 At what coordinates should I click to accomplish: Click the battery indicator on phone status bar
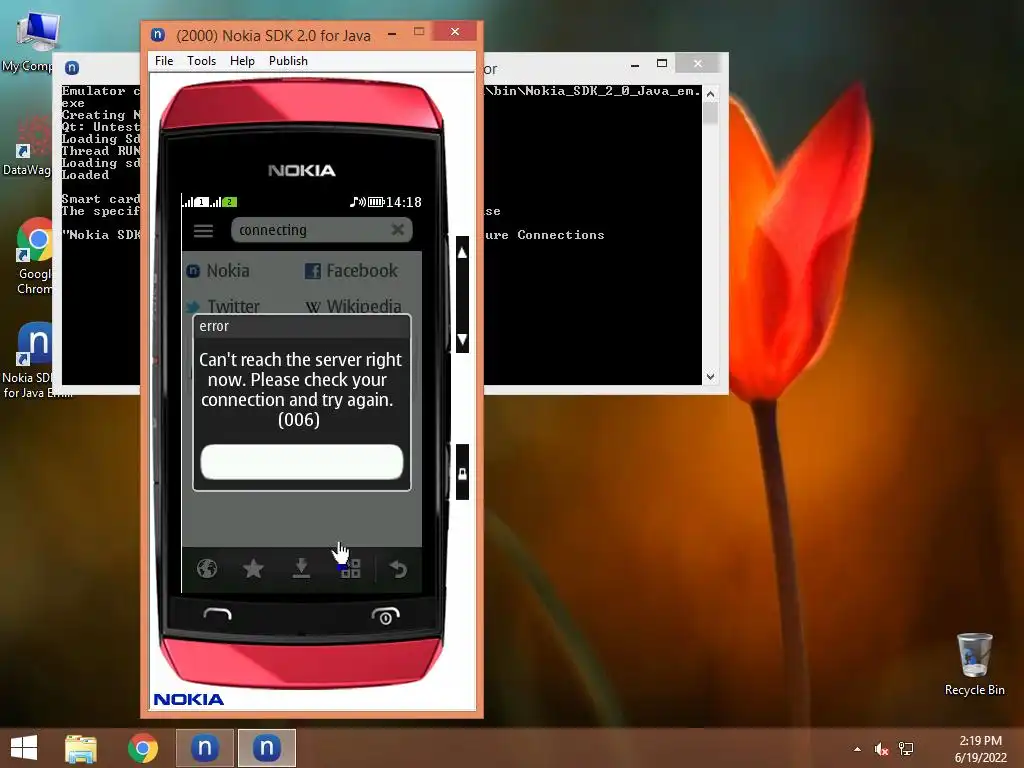tap(376, 202)
